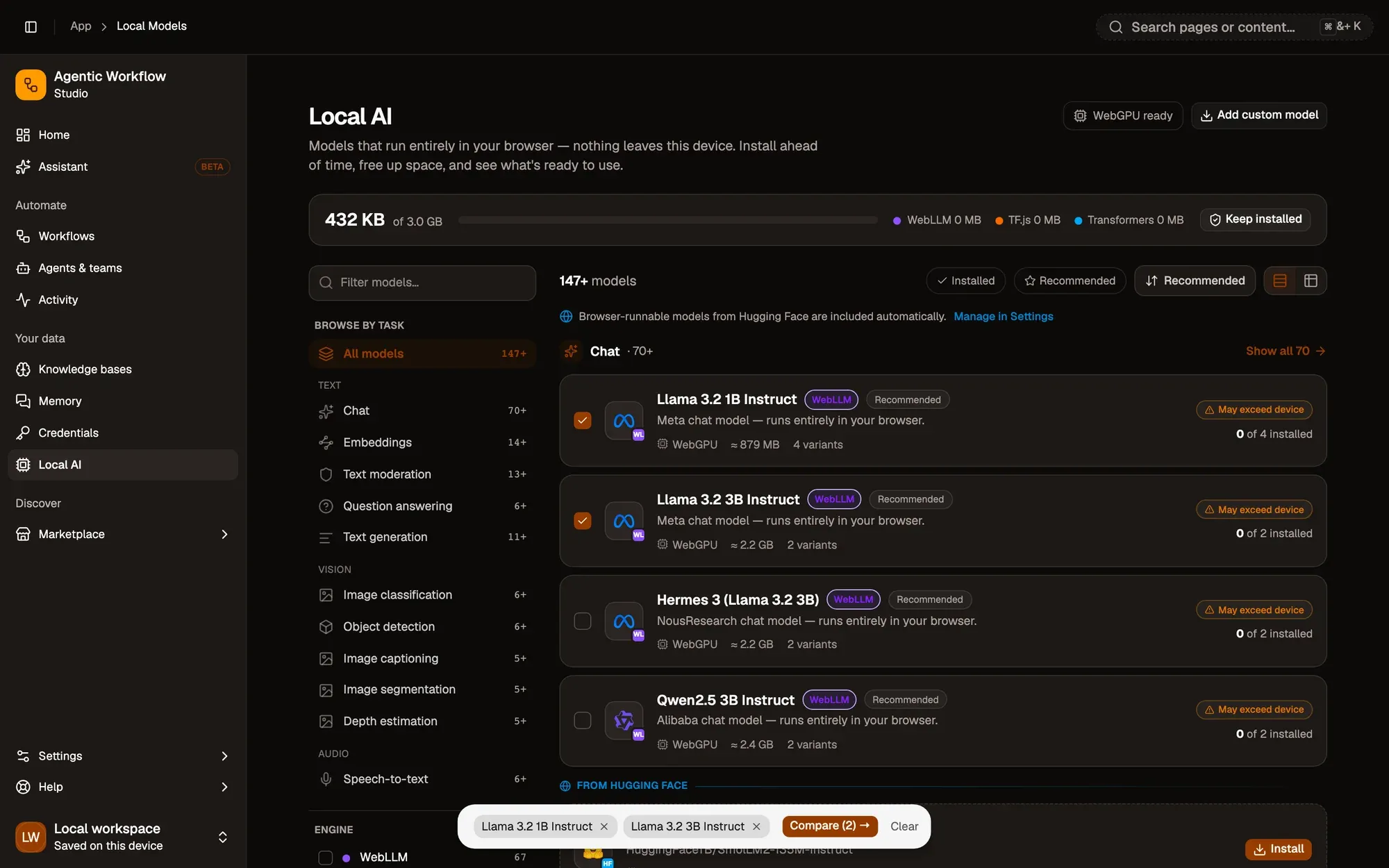The height and width of the screenshot is (868, 1389).
Task: Expand the Marketplace submenu
Action: click(224, 534)
